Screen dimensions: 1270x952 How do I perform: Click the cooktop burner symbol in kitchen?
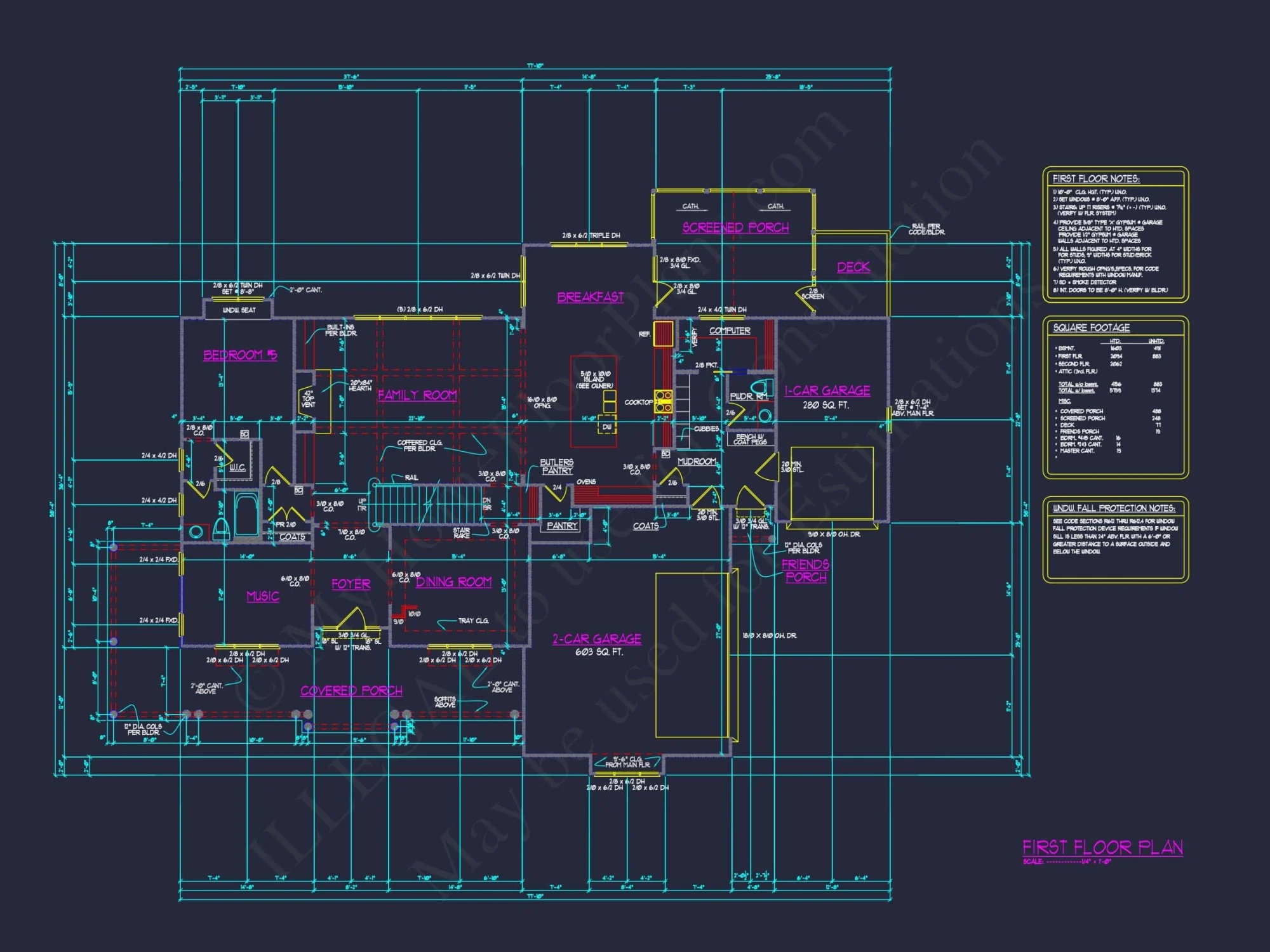(663, 401)
